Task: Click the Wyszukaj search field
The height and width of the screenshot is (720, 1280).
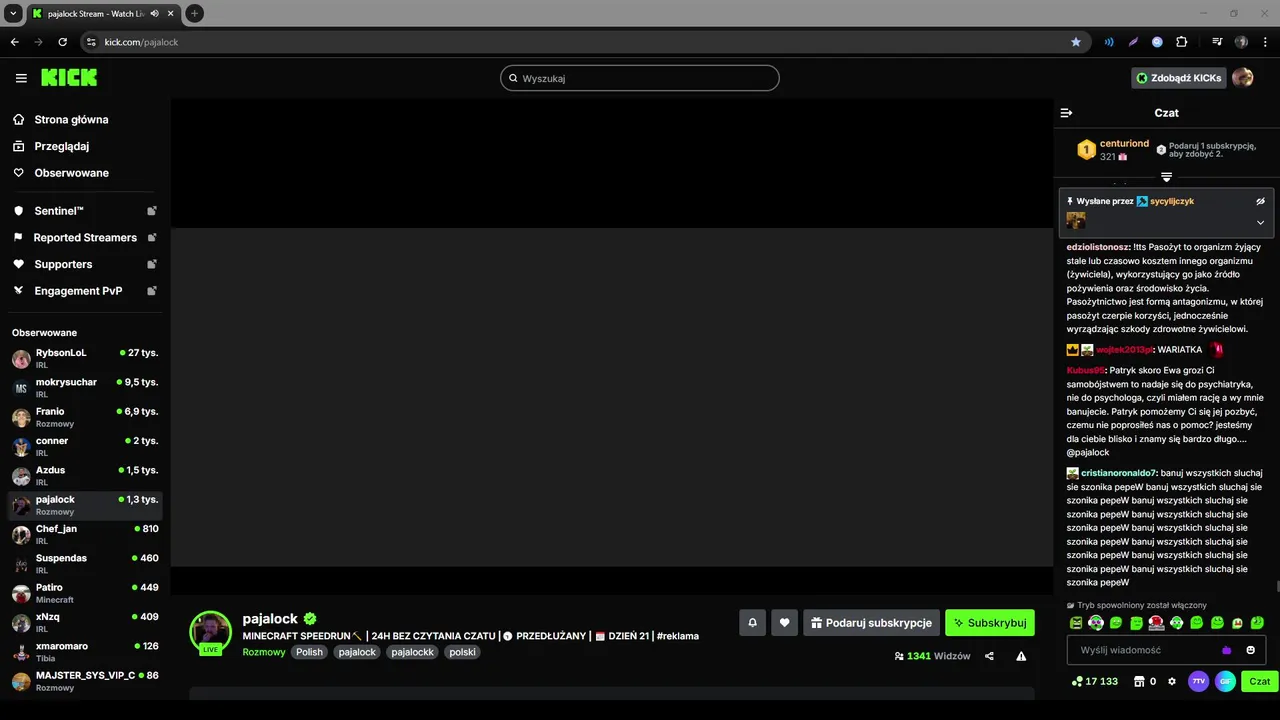Action: [640, 78]
